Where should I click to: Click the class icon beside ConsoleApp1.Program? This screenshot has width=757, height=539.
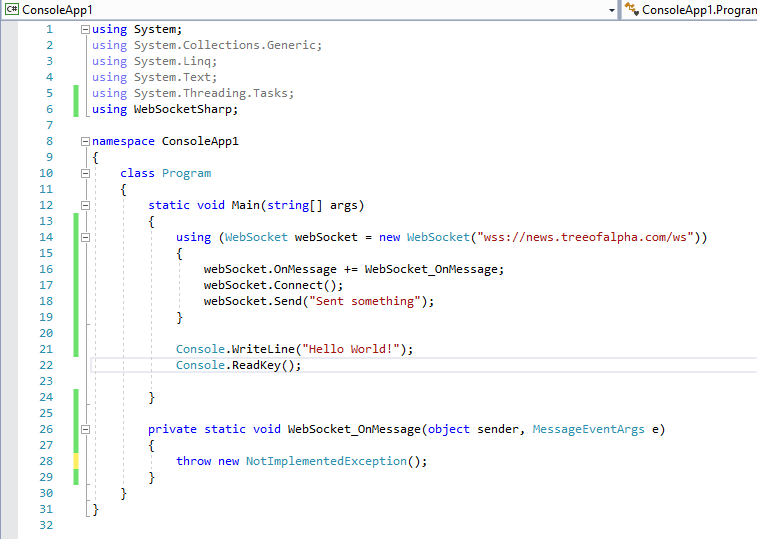631,9
